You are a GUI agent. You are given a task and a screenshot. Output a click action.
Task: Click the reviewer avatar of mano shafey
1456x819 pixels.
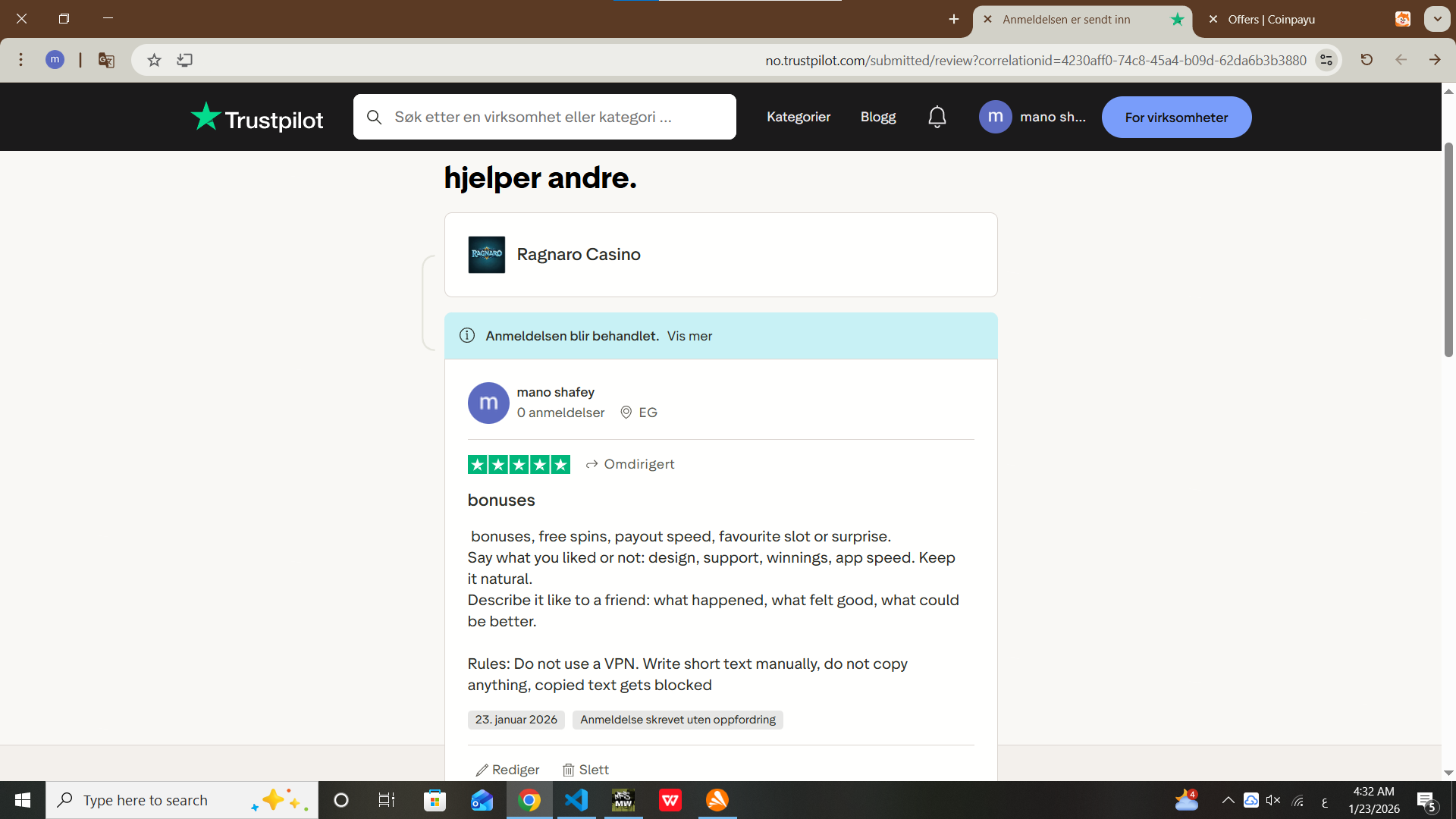point(488,403)
